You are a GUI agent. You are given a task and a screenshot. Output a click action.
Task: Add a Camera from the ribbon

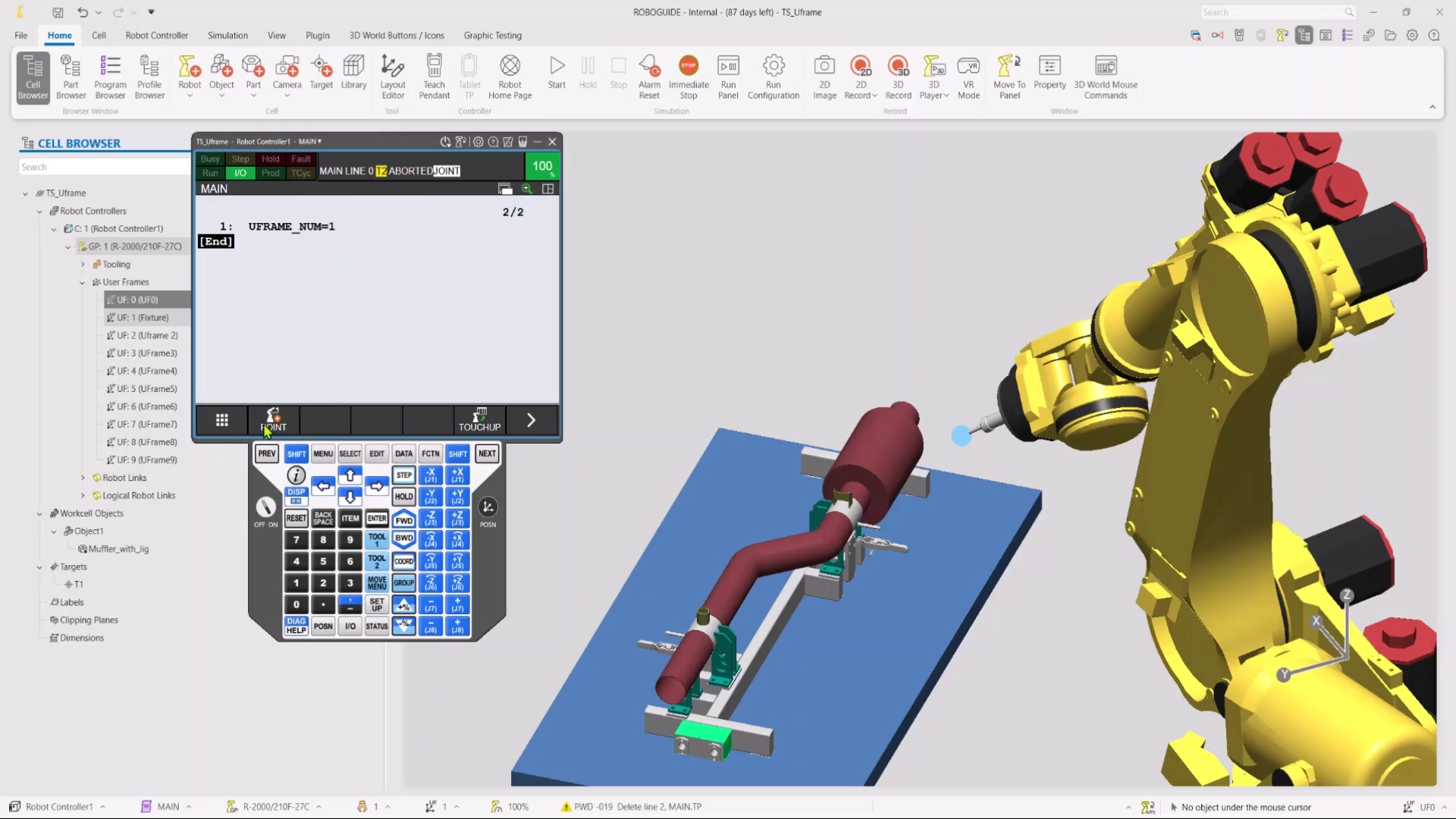tap(287, 76)
